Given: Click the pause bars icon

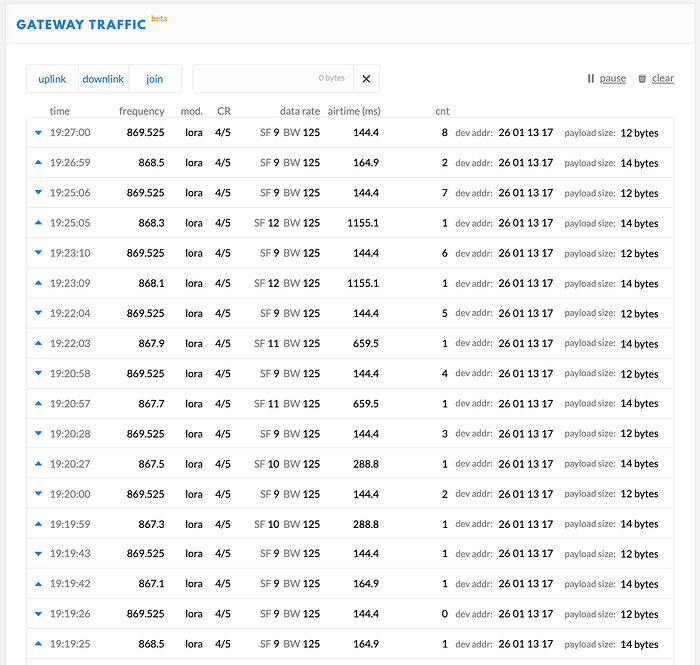Looking at the screenshot, I should click(x=591, y=79).
